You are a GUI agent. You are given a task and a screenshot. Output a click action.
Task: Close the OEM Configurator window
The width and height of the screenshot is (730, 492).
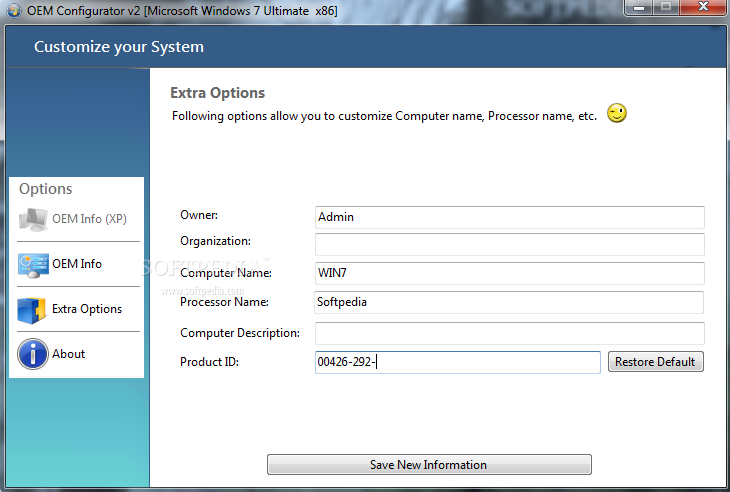click(x=703, y=7)
